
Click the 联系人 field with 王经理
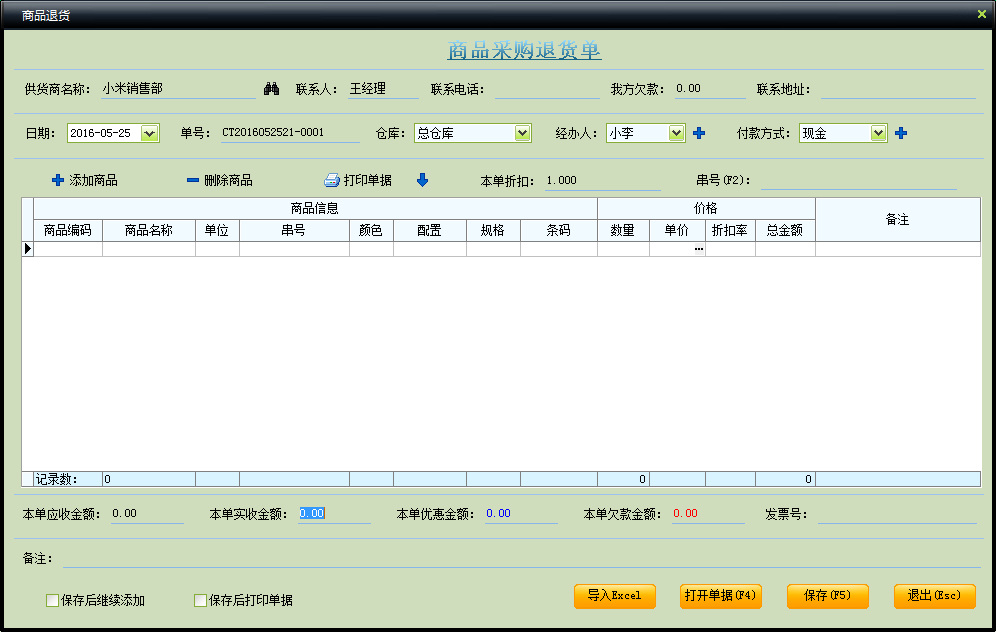pyautogui.click(x=383, y=90)
